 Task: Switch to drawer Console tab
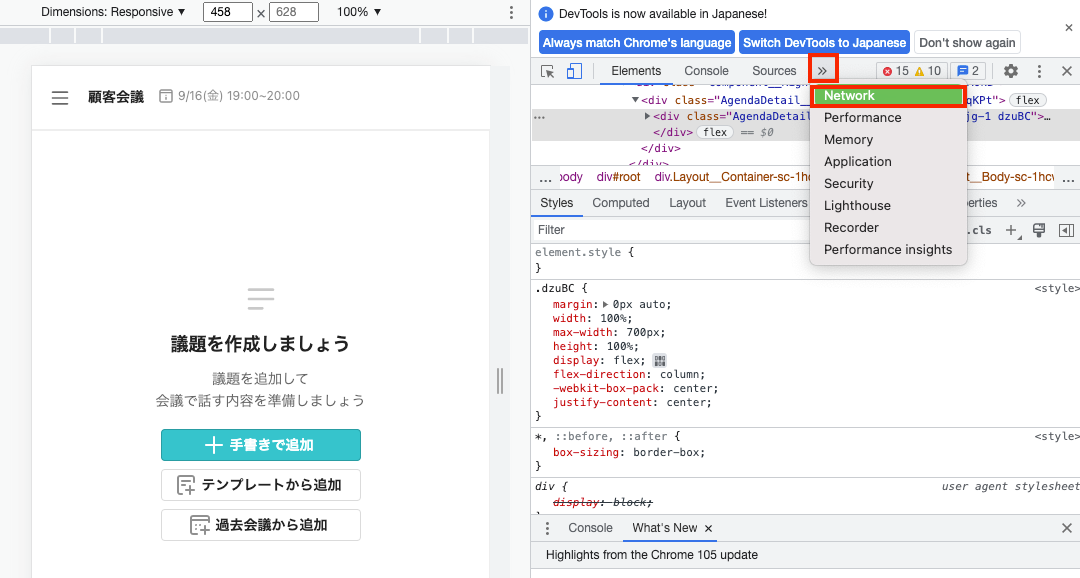[x=590, y=528]
